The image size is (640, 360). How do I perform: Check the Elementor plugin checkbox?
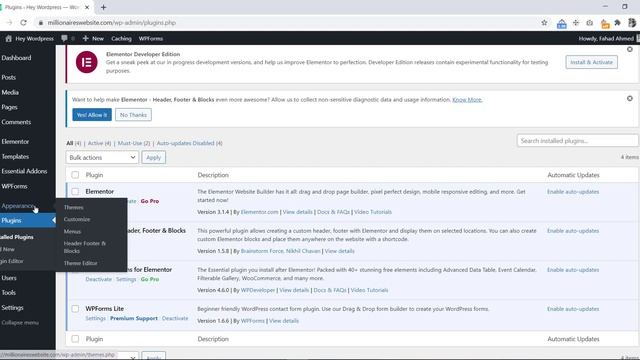tap(75, 191)
